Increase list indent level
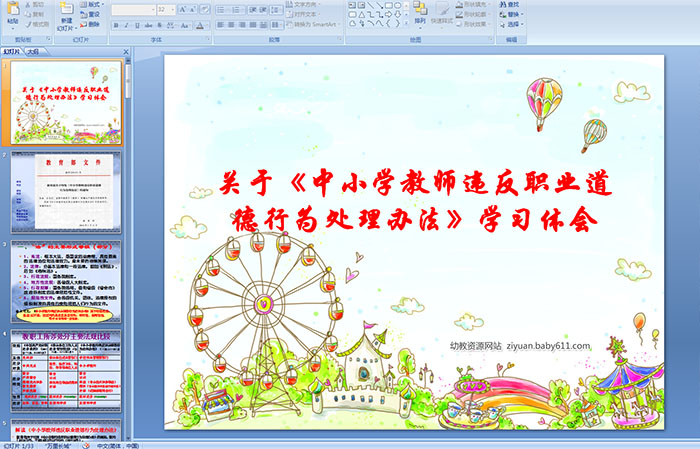 click(263, 9)
